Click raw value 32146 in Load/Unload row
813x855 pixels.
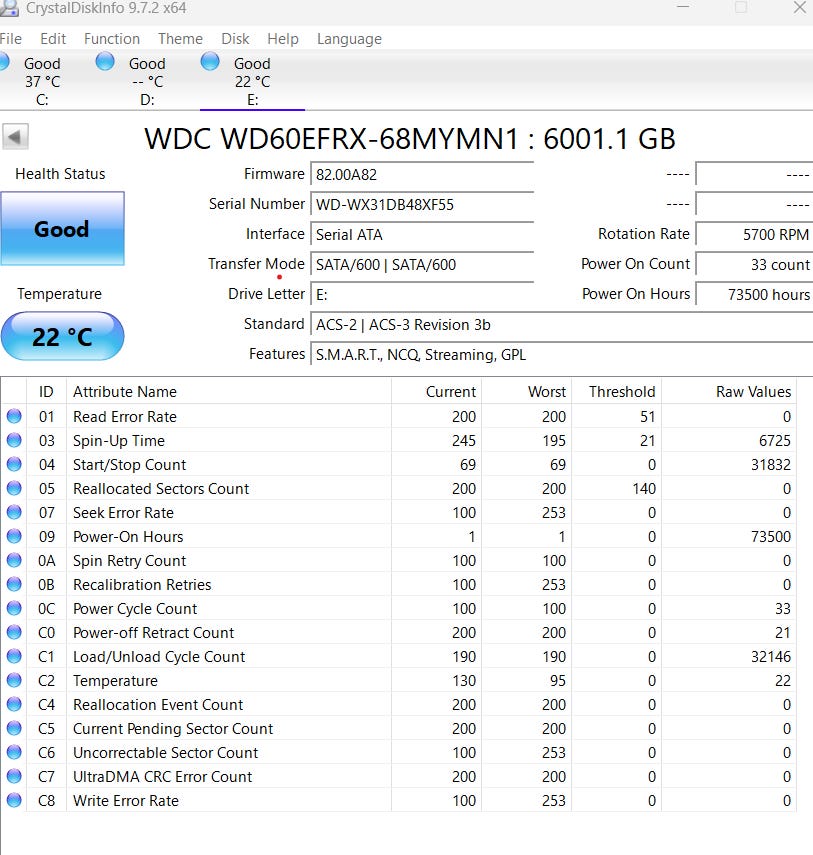770,657
